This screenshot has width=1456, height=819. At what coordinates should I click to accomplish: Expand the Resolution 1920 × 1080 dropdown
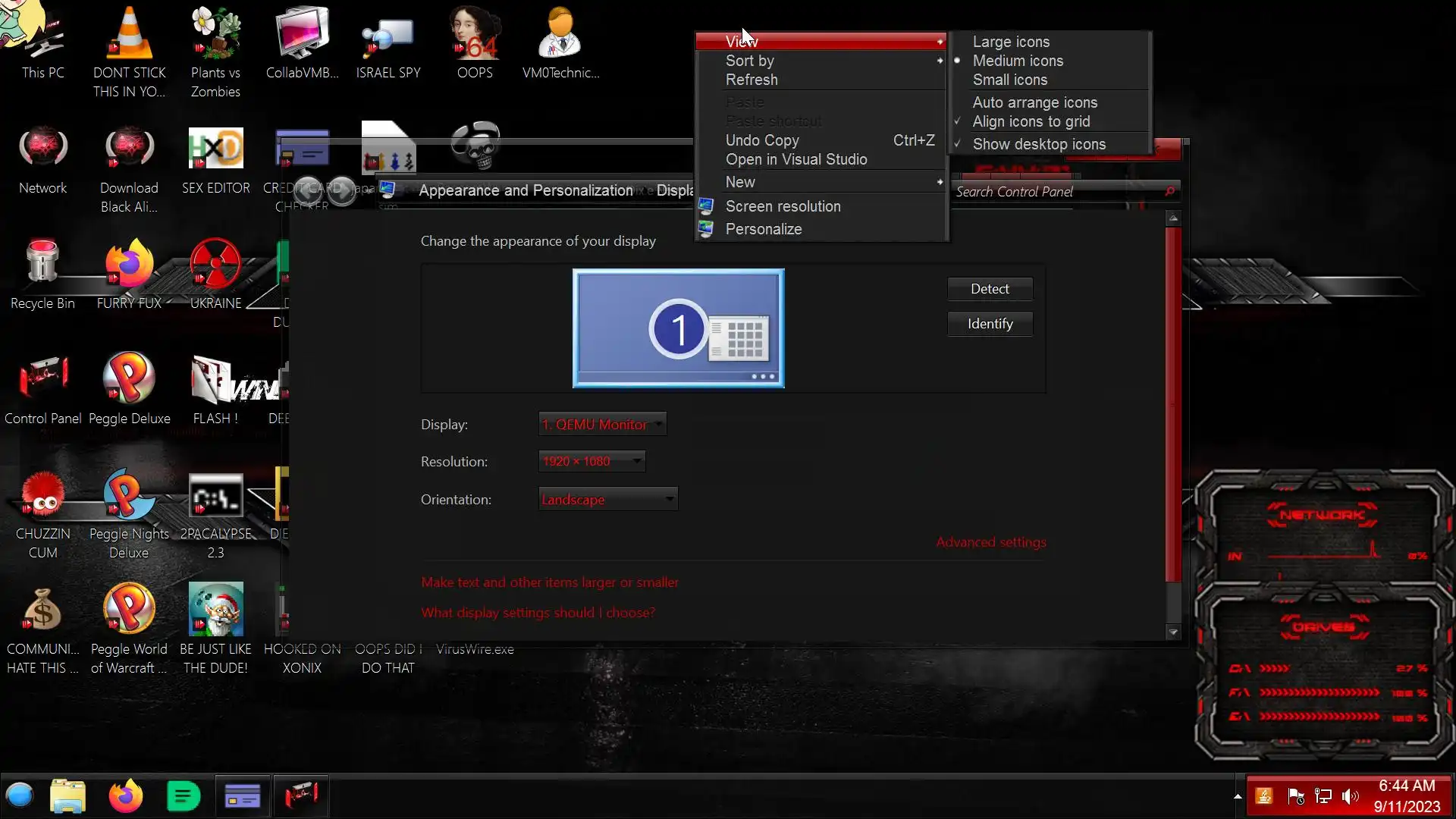tap(591, 461)
